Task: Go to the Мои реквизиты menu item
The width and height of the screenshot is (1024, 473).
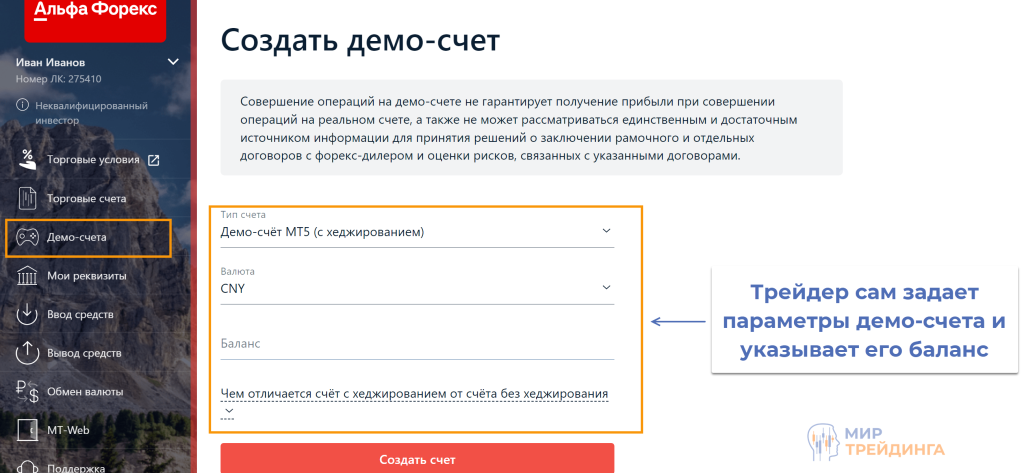Action: tap(86, 276)
